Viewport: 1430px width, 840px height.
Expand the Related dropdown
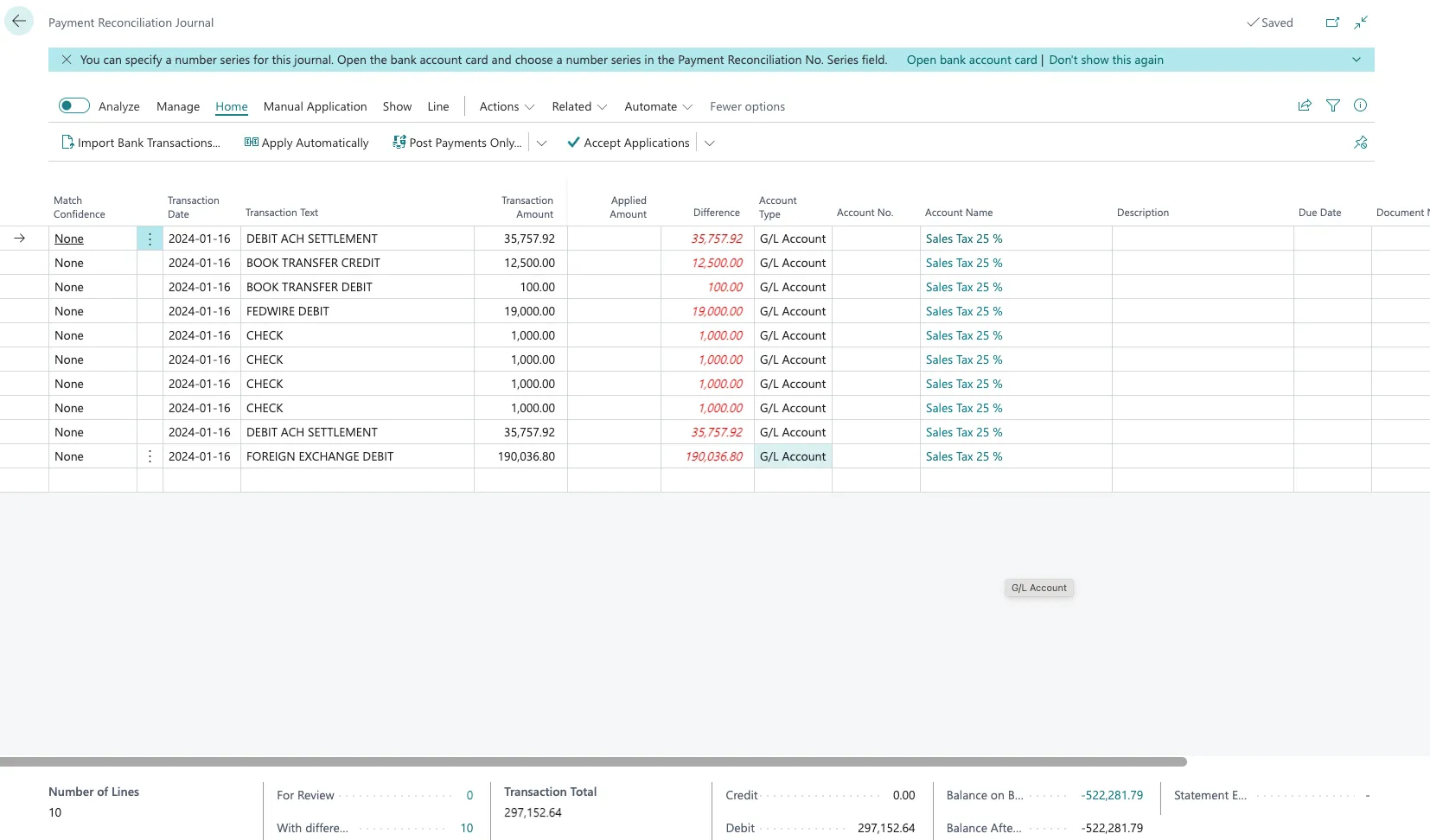[580, 106]
